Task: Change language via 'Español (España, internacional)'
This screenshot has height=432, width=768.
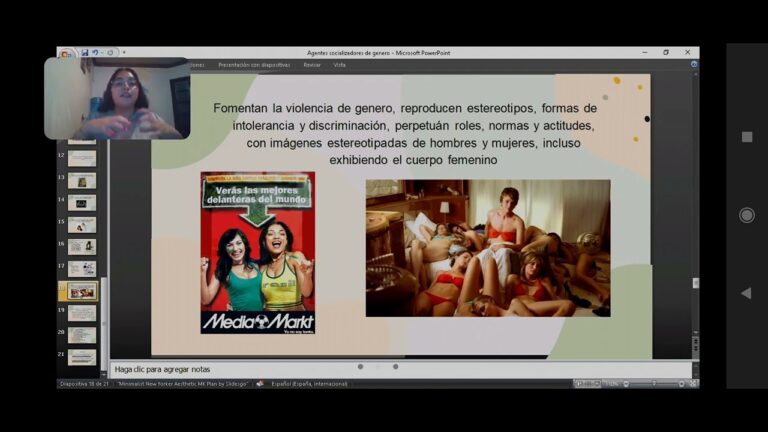Action: tap(309, 384)
